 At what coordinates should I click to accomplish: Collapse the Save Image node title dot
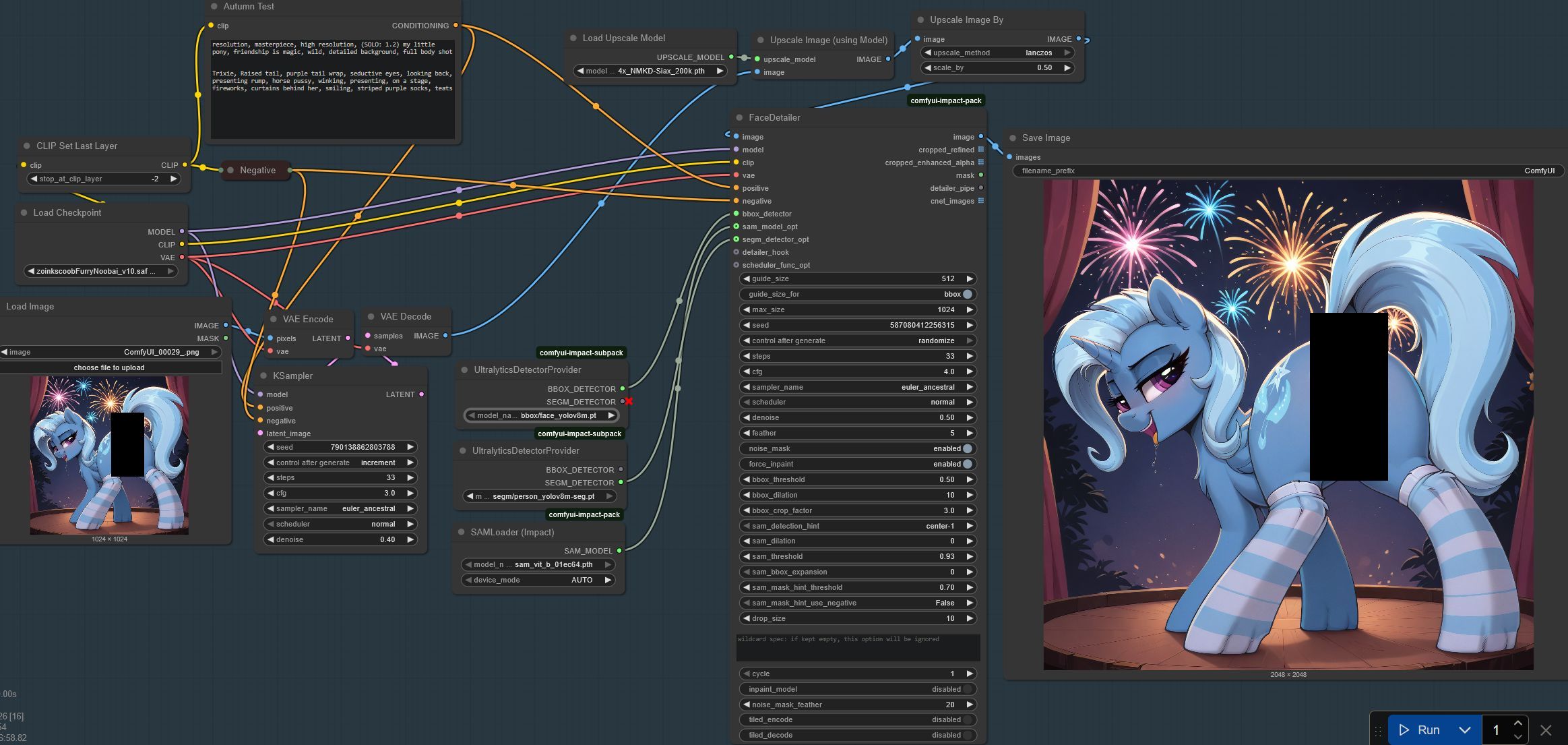1013,138
